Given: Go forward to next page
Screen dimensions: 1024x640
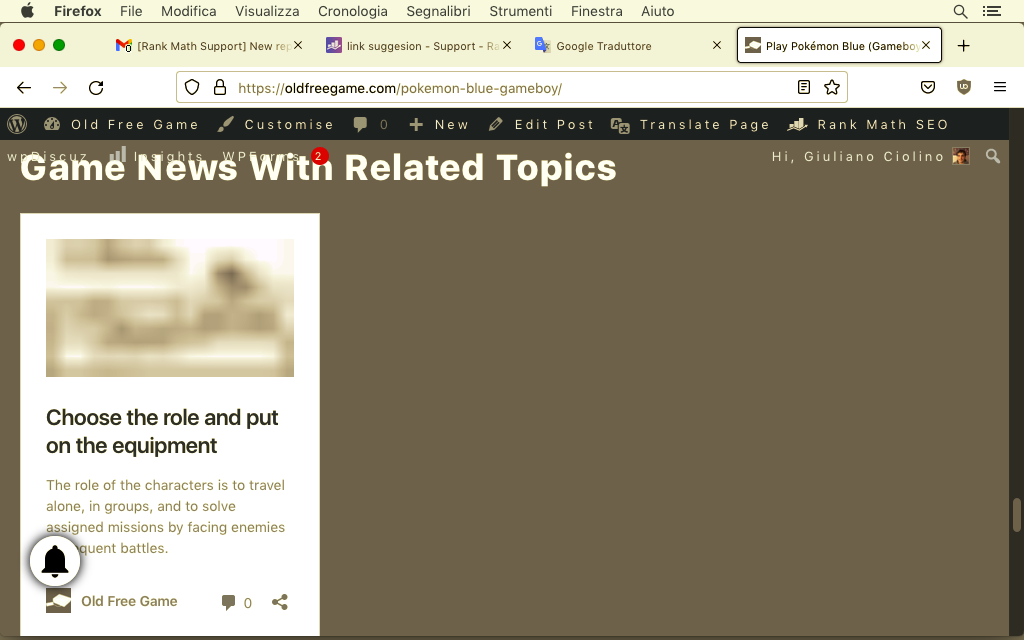Looking at the screenshot, I should [x=60, y=88].
